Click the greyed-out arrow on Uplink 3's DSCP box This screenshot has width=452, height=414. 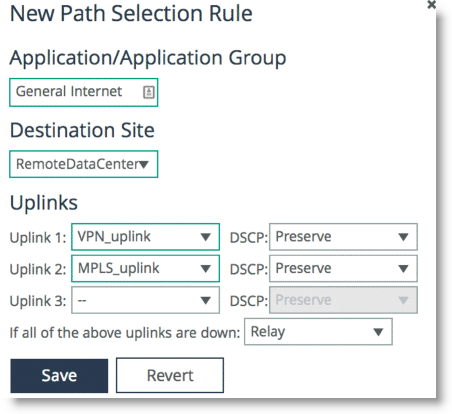point(403,300)
